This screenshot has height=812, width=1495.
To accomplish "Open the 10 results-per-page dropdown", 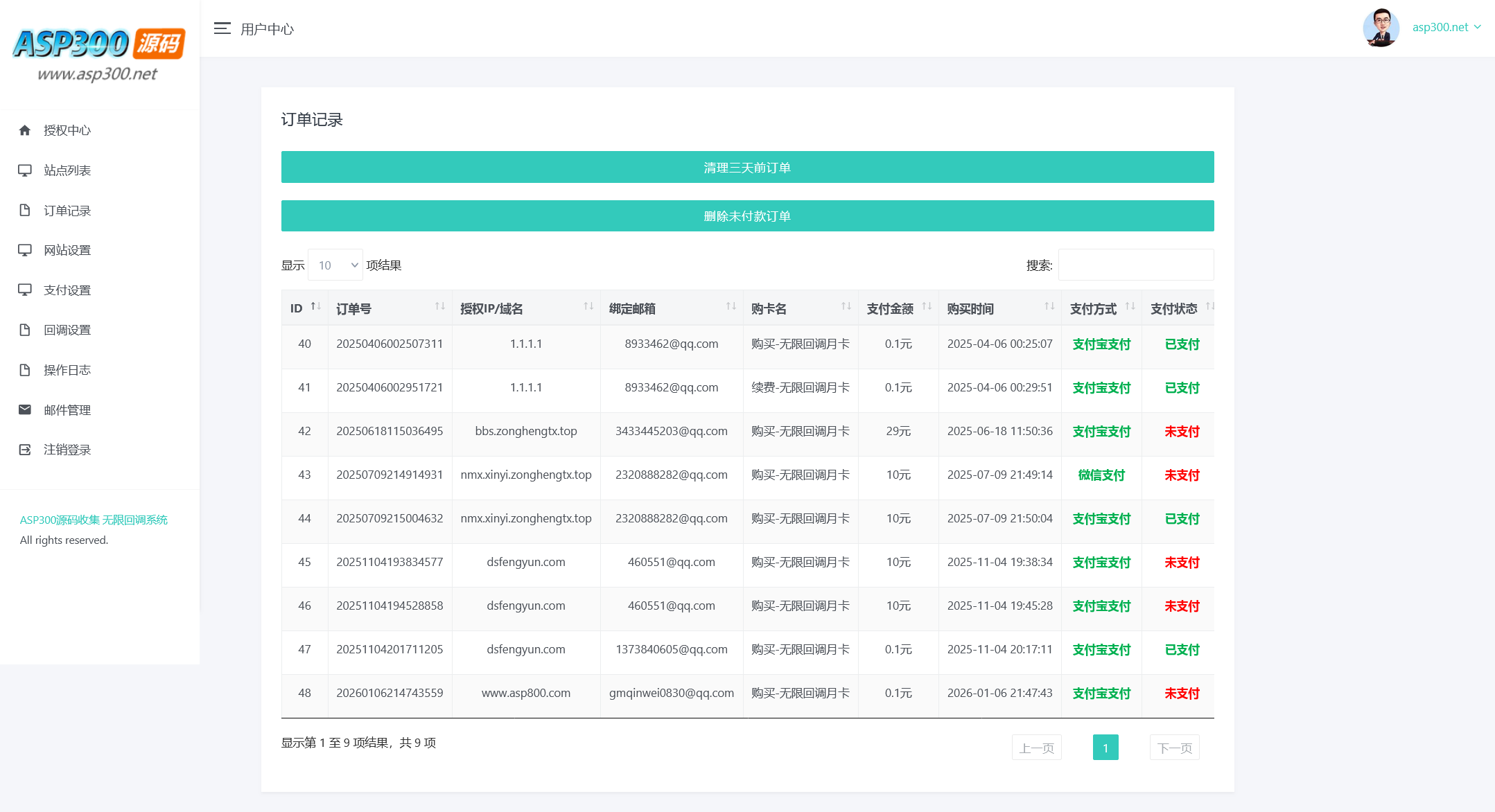I will click(335, 265).
